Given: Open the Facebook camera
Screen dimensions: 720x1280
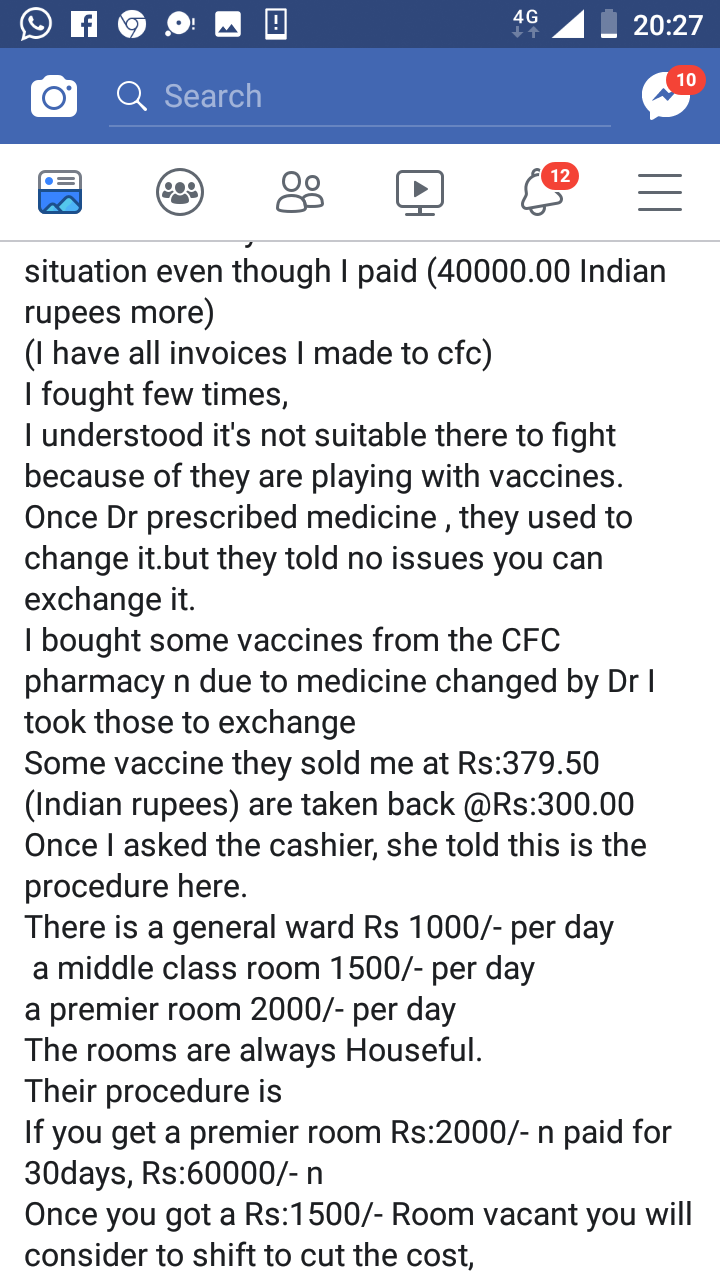Looking at the screenshot, I should click(54, 97).
